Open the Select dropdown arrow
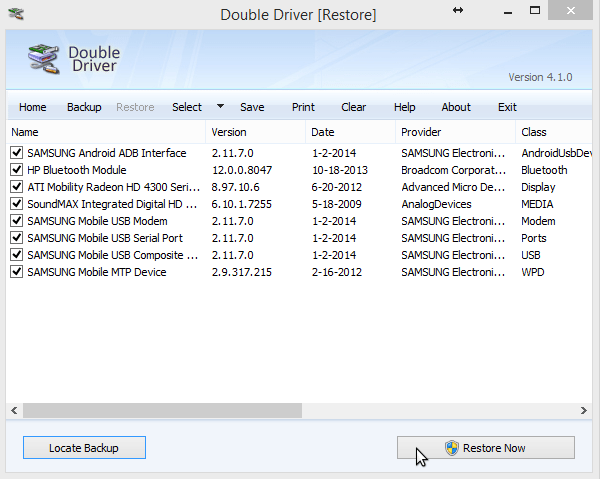Screen dimensions: 600x479 tap(220, 107)
